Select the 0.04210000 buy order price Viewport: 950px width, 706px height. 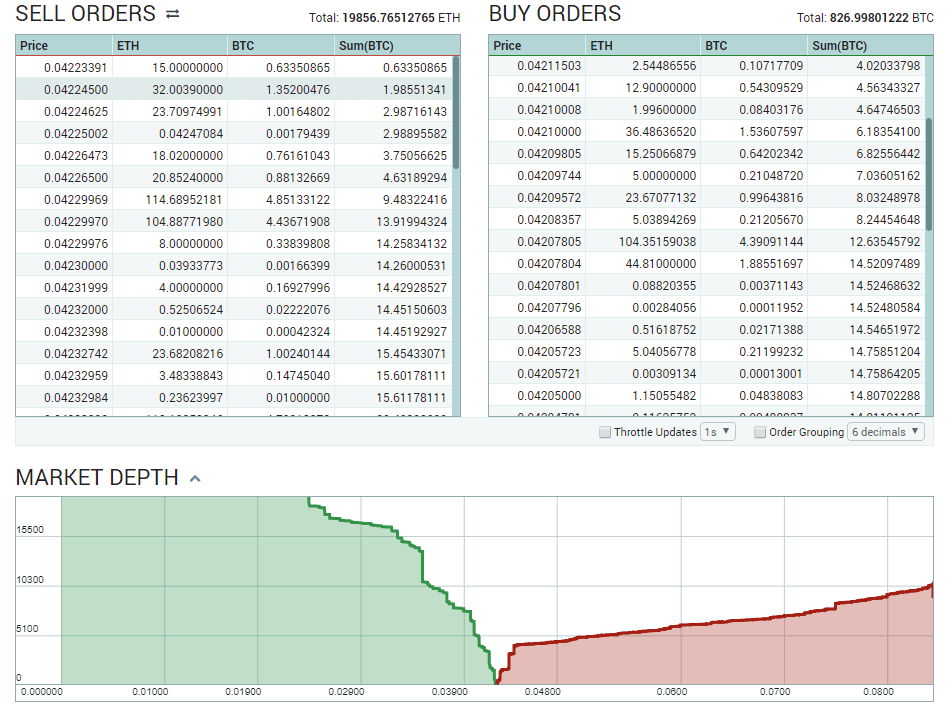click(549, 132)
